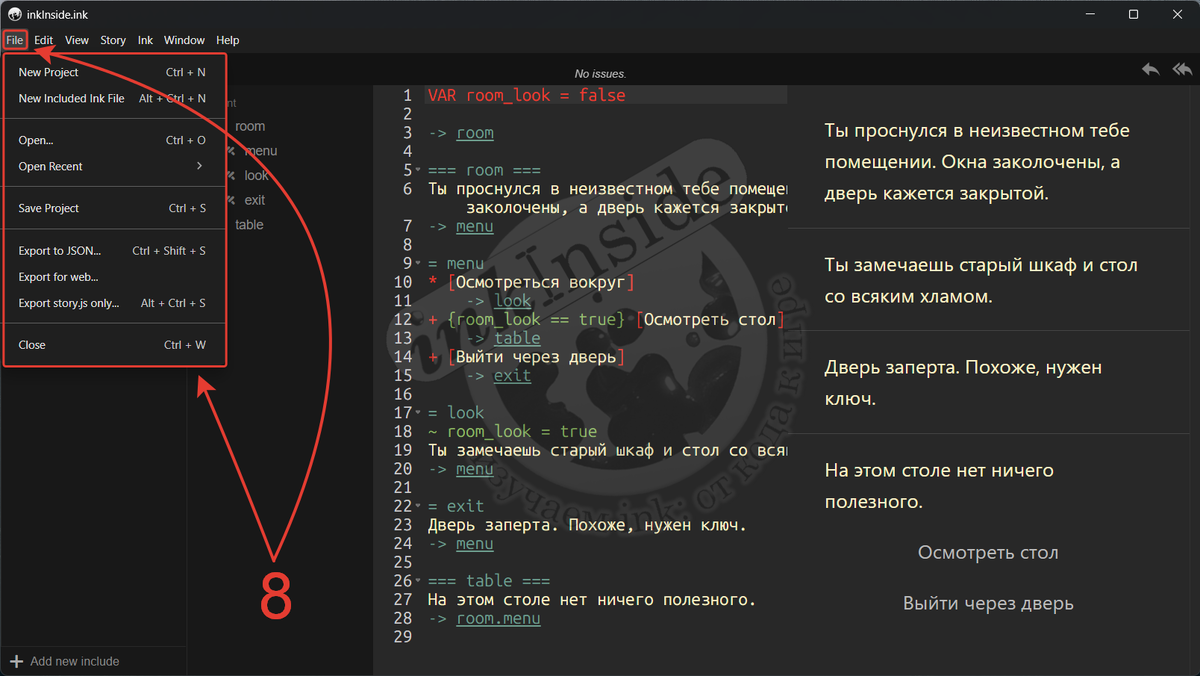Click editor line 'На этом столе нет ничего полезного.'
Viewport: 1200px width, 676px height.
(592, 599)
